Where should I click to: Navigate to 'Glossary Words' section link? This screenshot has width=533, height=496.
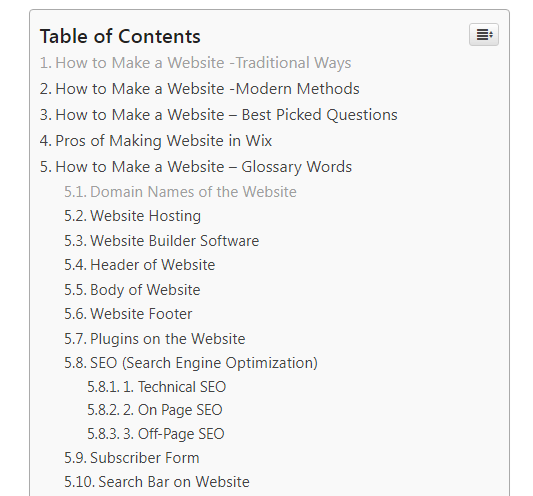(196, 167)
